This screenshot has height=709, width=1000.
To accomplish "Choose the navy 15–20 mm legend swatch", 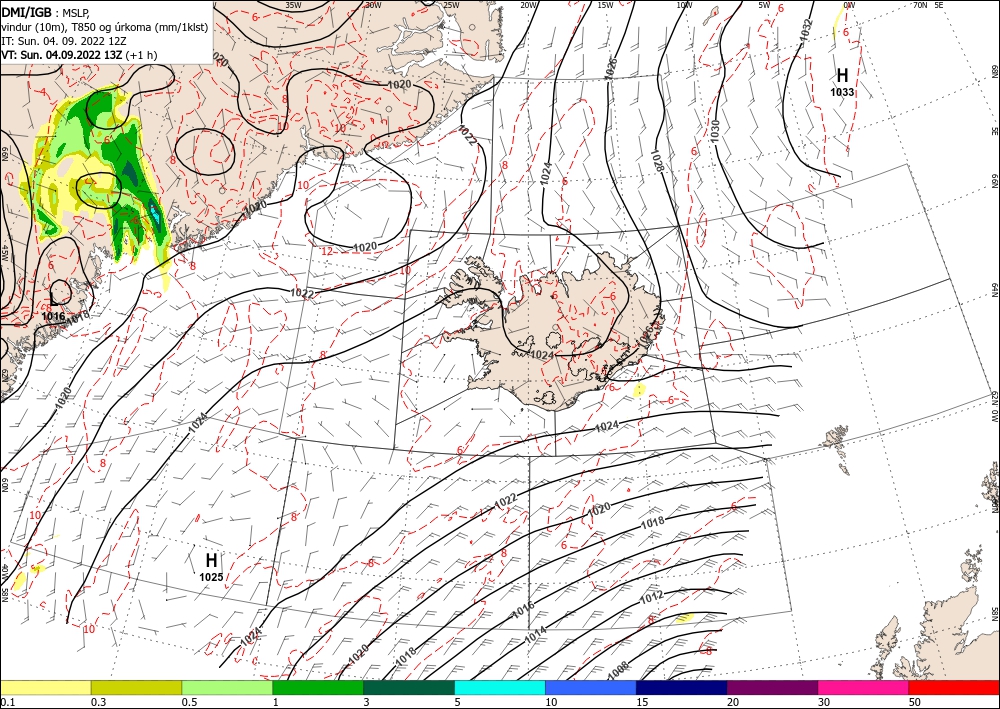I will tap(682, 687).
